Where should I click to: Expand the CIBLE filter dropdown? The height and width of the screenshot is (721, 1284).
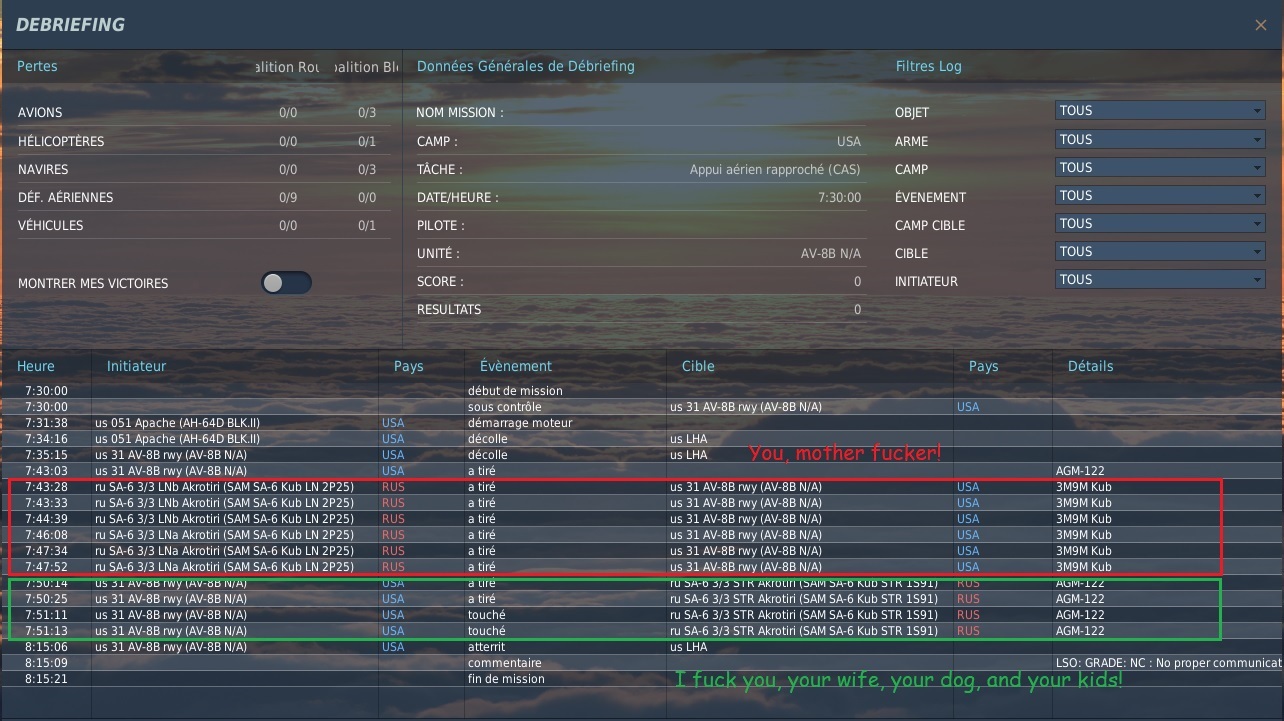[1160, 252]
